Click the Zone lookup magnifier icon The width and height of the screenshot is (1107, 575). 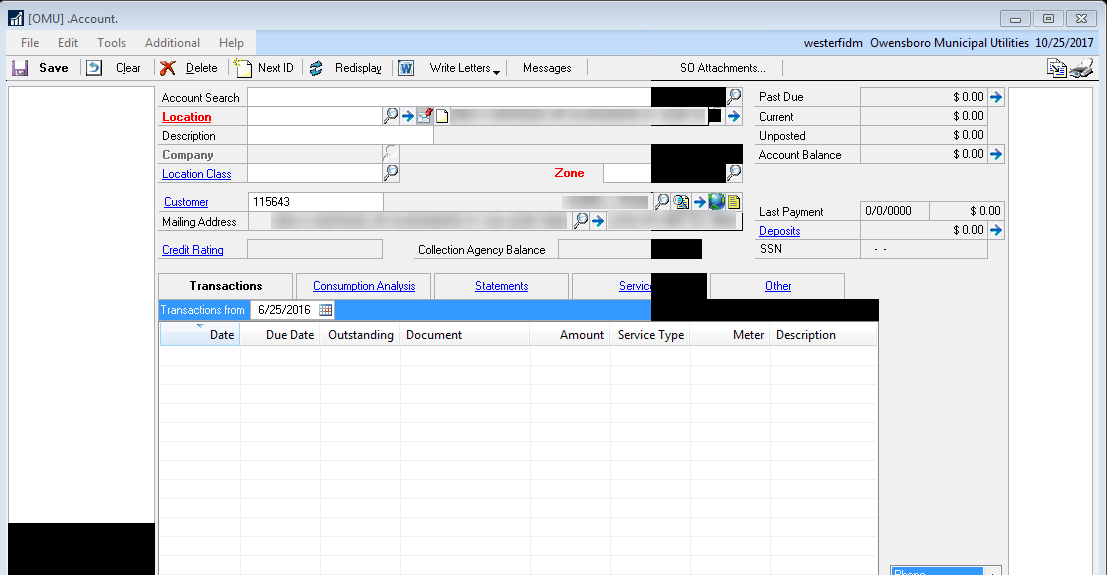pyautogui.click(x=734, y=173)
